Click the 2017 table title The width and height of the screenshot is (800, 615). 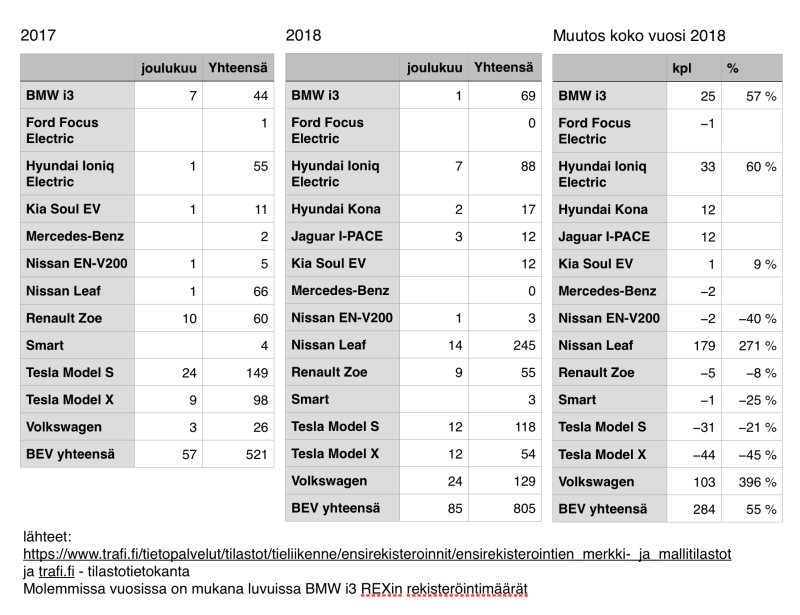click(37, 35)
